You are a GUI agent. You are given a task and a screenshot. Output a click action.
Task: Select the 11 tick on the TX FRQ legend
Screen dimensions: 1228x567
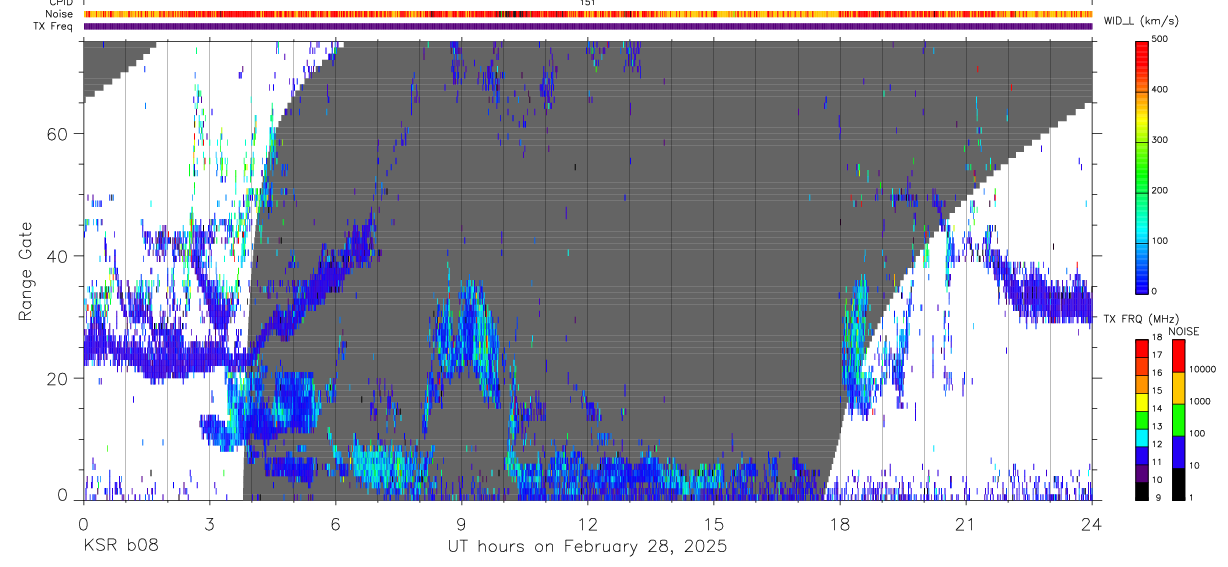(x=1158, y=463)
